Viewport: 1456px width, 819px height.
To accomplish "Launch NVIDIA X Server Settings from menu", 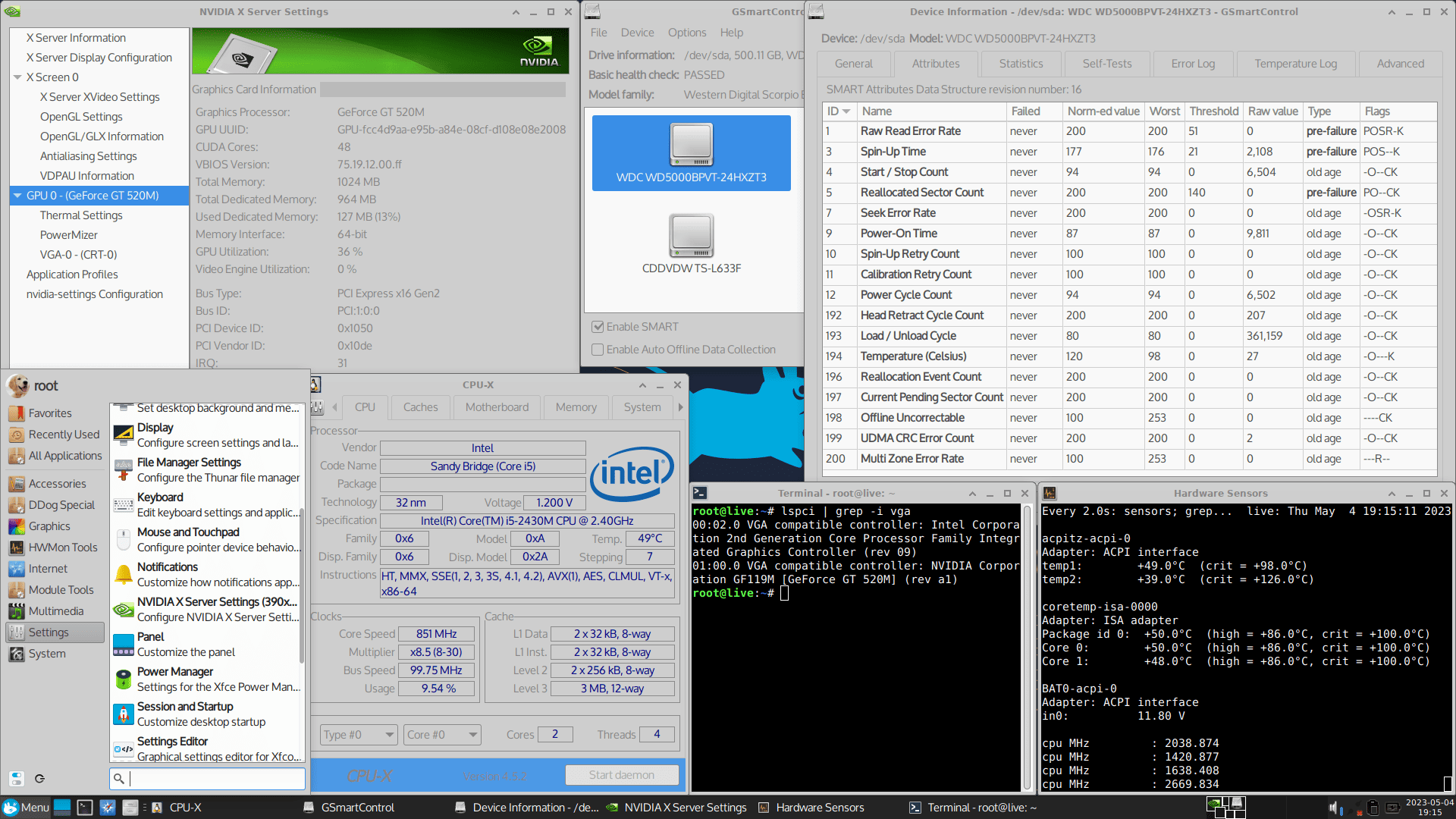I will (x=206, y=610).
